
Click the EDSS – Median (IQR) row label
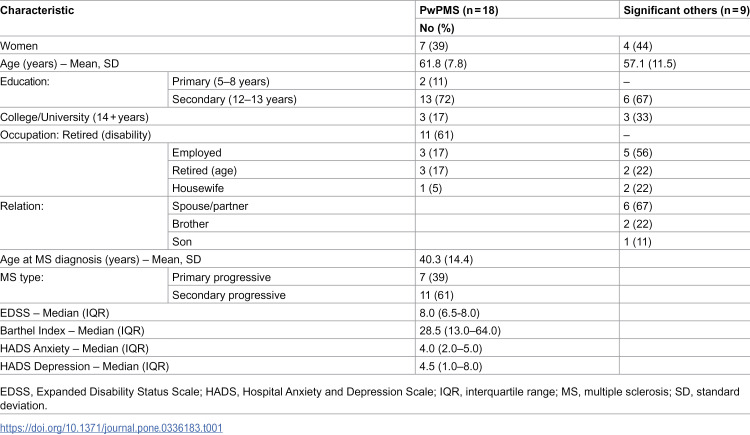click(x=55, y=313)
